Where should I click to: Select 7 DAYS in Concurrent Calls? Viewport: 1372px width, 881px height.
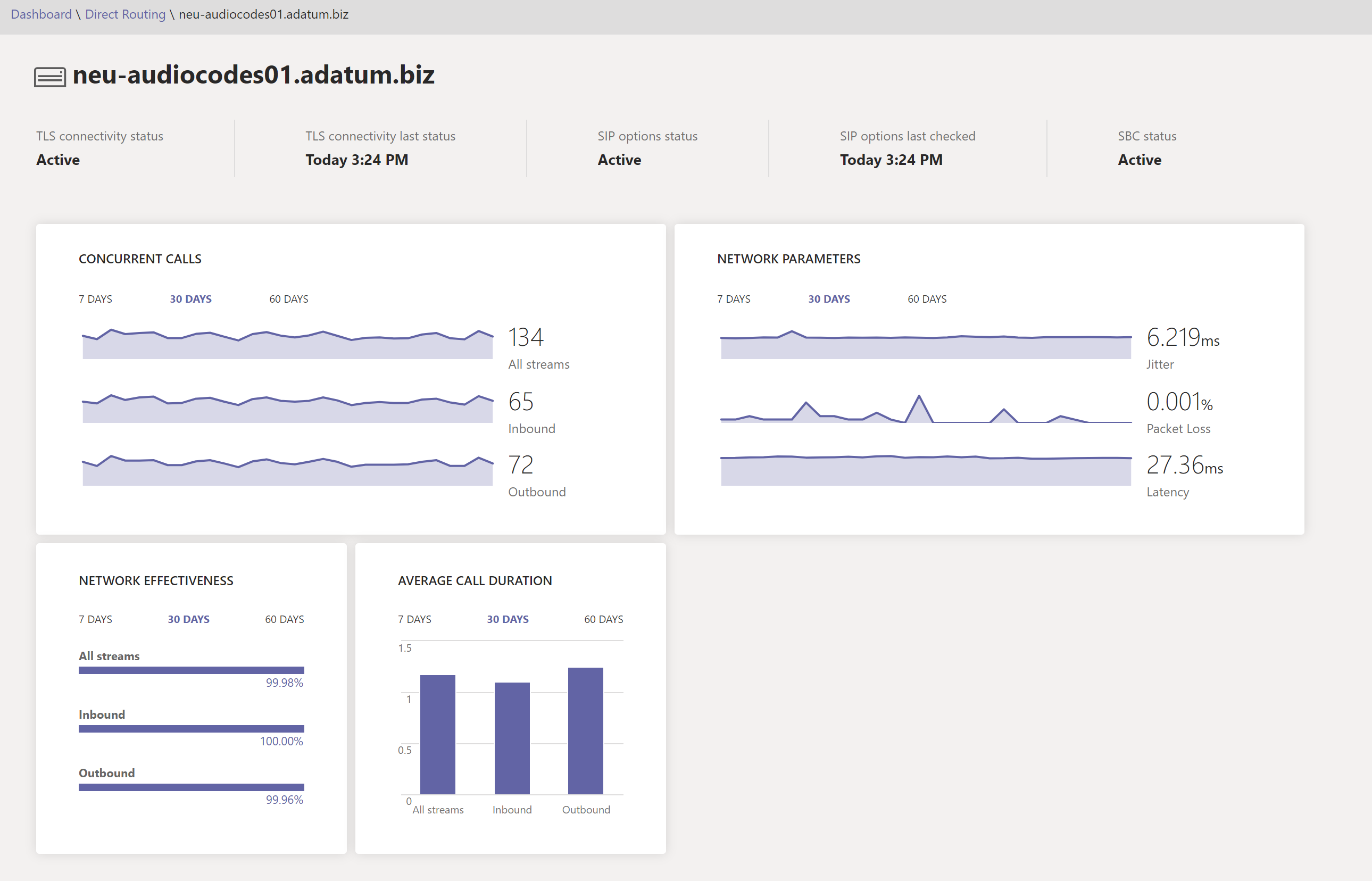96,298
